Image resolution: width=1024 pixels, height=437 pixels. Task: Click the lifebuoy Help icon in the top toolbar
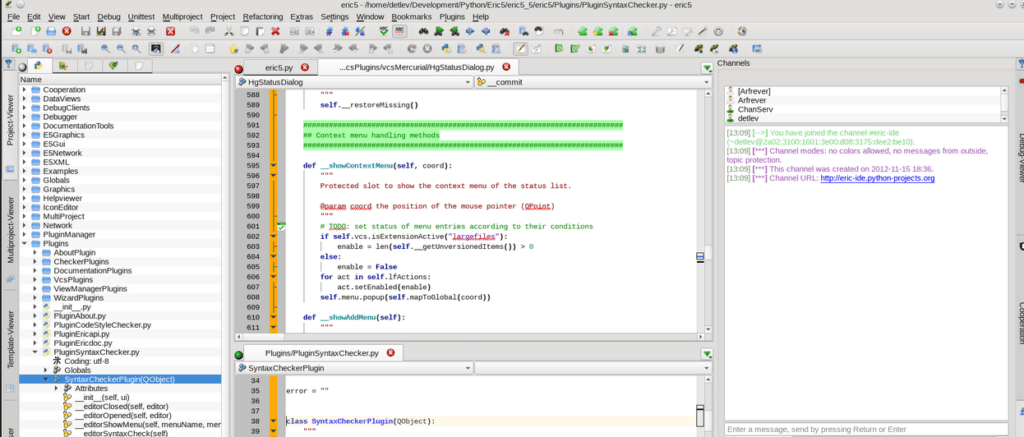(x=742, y=31)
